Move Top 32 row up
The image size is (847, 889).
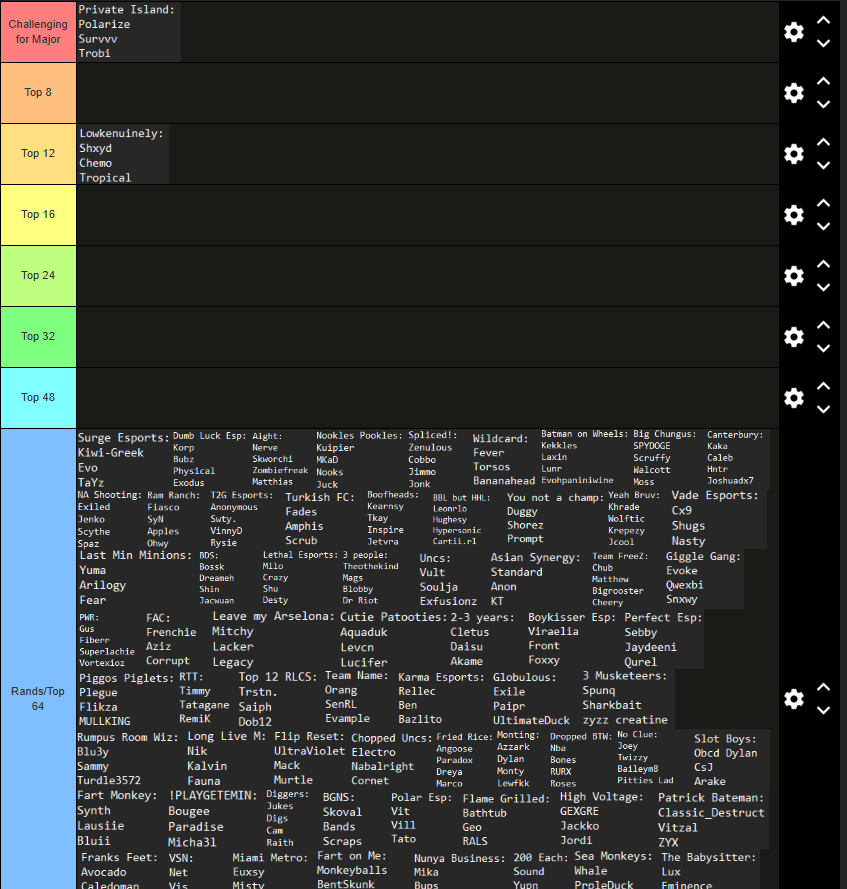pos(823,325)
